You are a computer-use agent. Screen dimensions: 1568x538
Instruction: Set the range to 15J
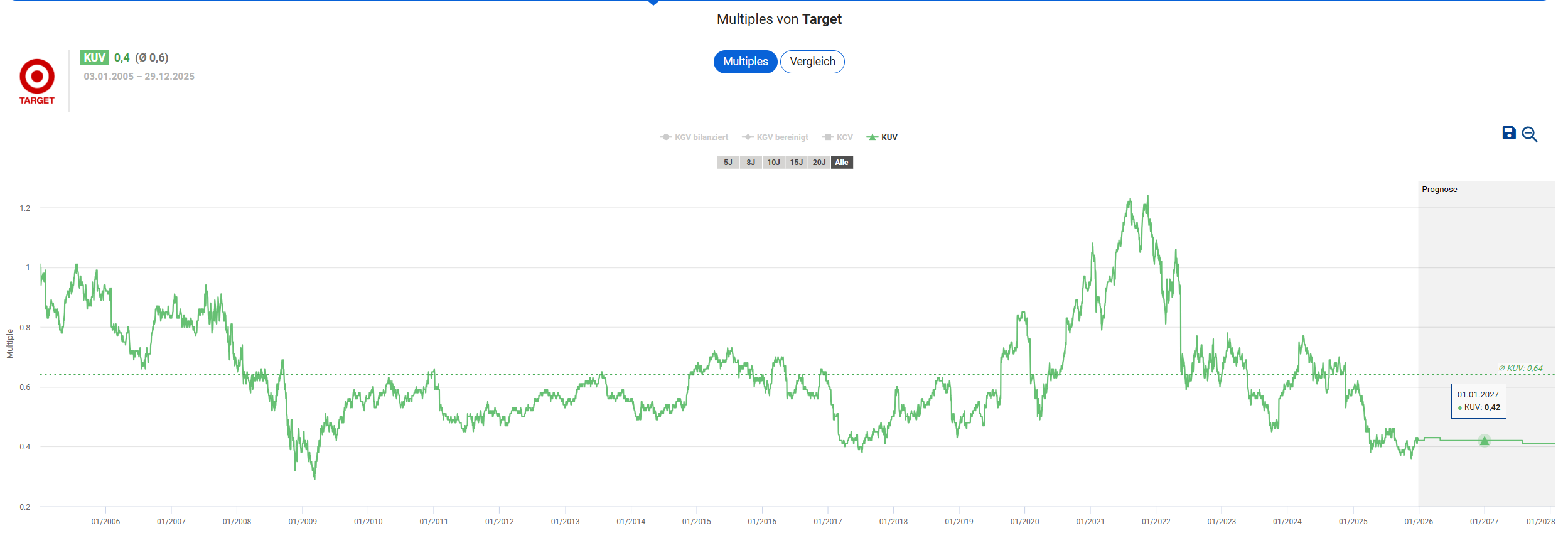[796, 163]
